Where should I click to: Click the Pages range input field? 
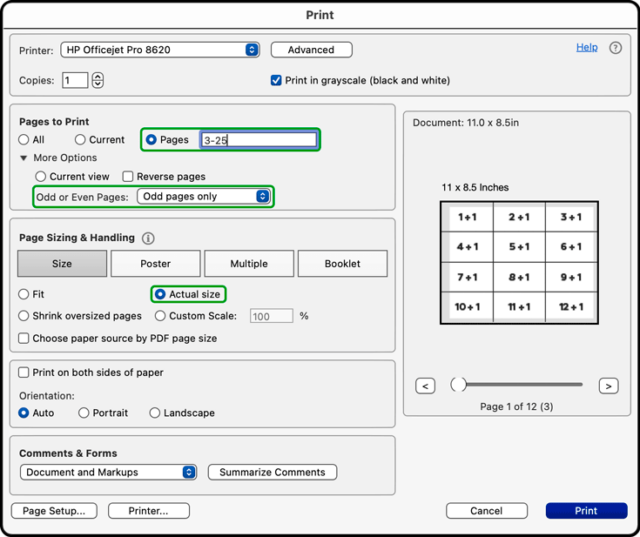258,140
